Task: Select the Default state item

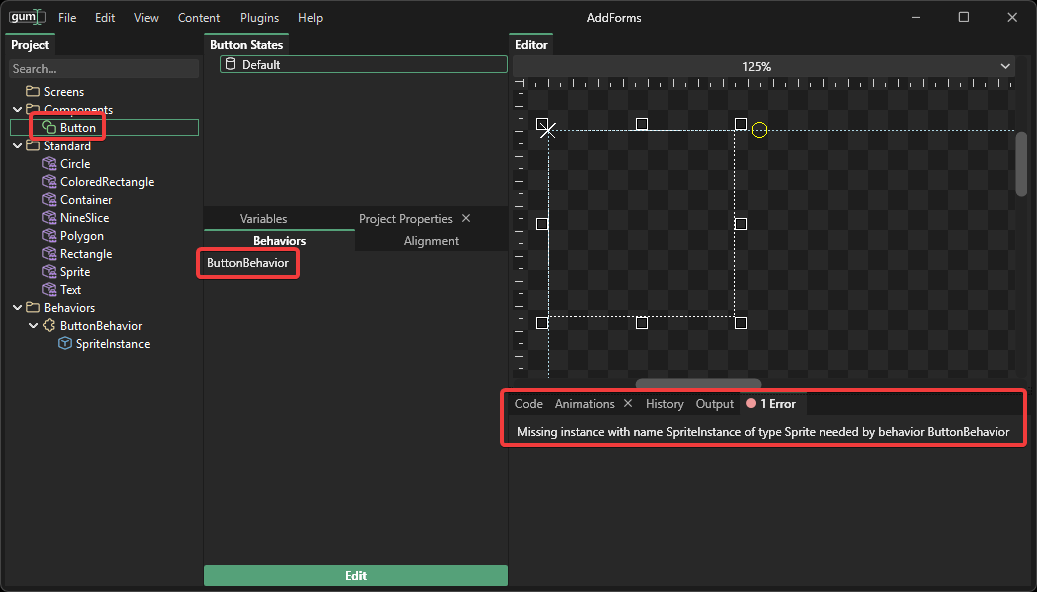Action: point(364,65)
